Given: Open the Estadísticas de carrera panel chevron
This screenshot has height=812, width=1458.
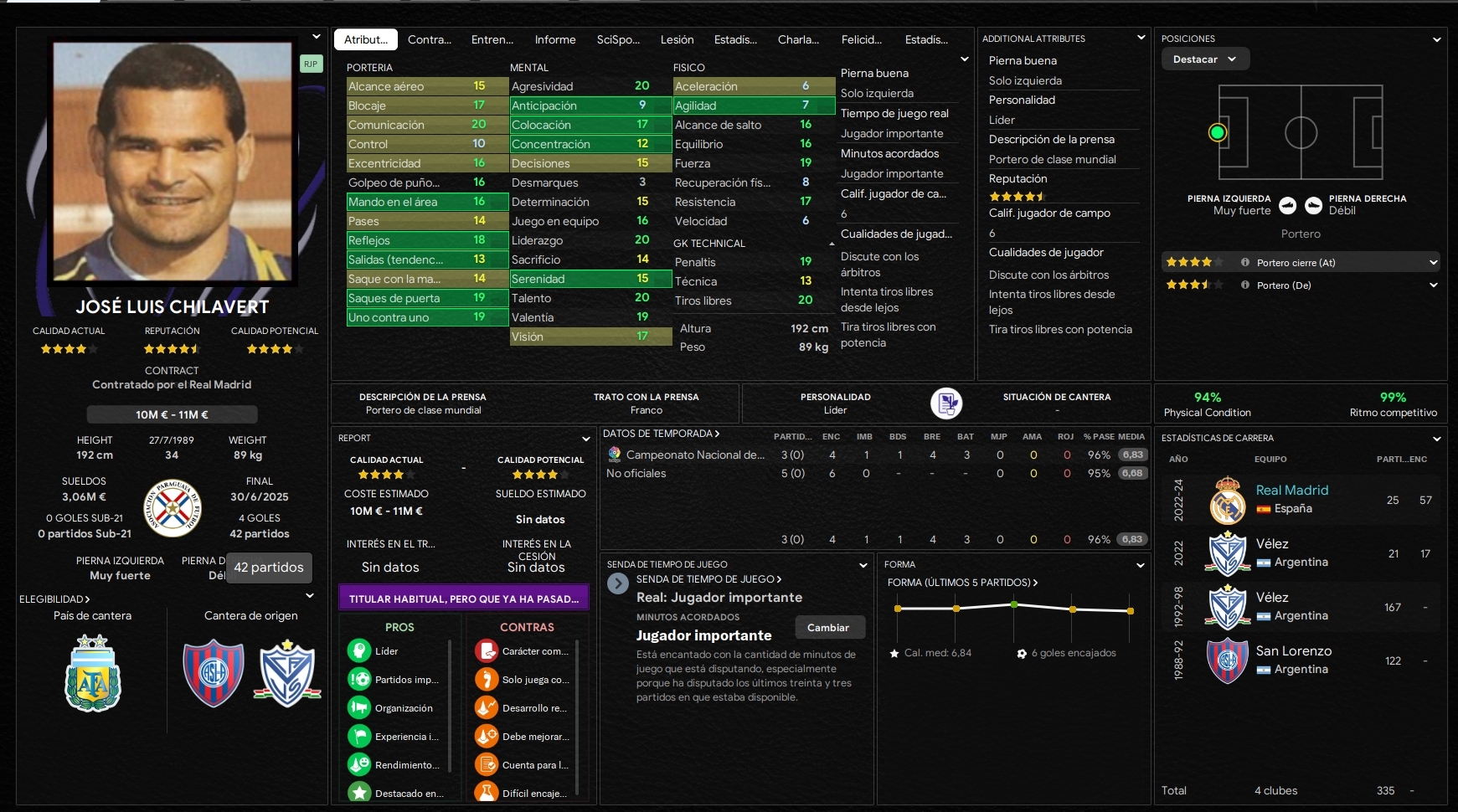Looking at the screenshot, I should pyautogui.click(x=1437, y=439).
